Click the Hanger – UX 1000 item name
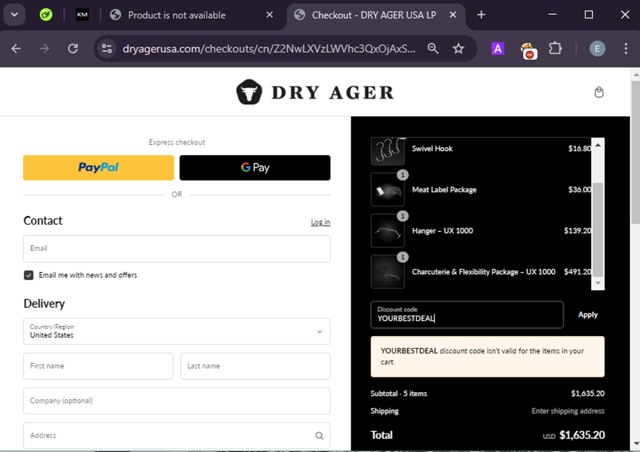This screenshot has height=452, width=640. pyautogui.click(x=442, y=231)
